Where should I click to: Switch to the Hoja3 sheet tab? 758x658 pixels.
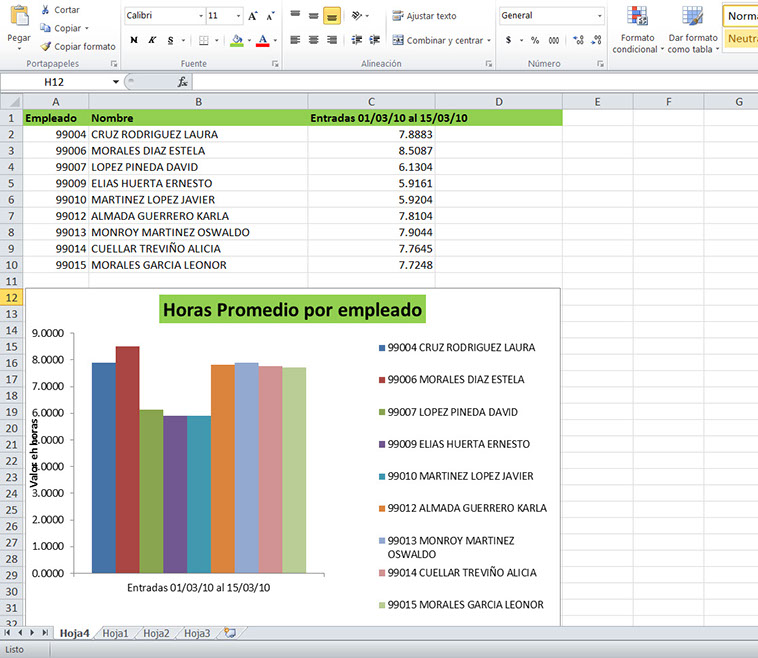197,633
